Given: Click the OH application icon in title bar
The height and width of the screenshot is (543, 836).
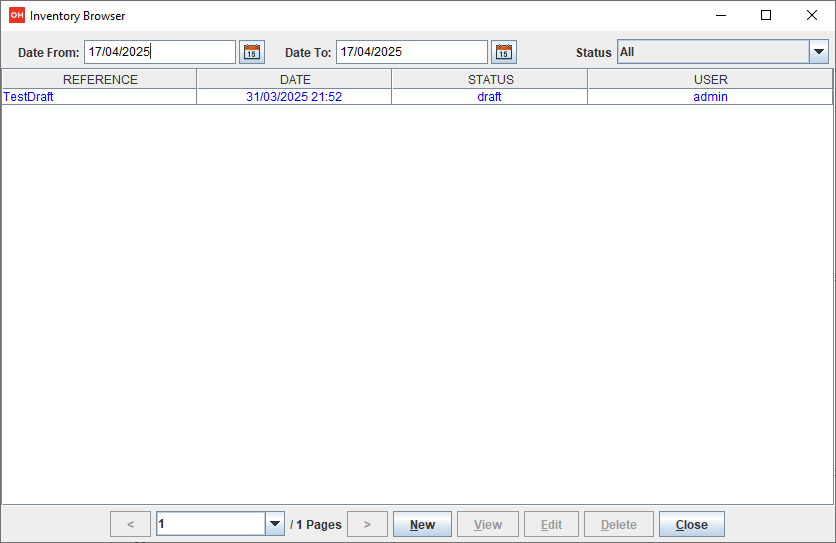Looking at the screenshot, I should 17,15.
